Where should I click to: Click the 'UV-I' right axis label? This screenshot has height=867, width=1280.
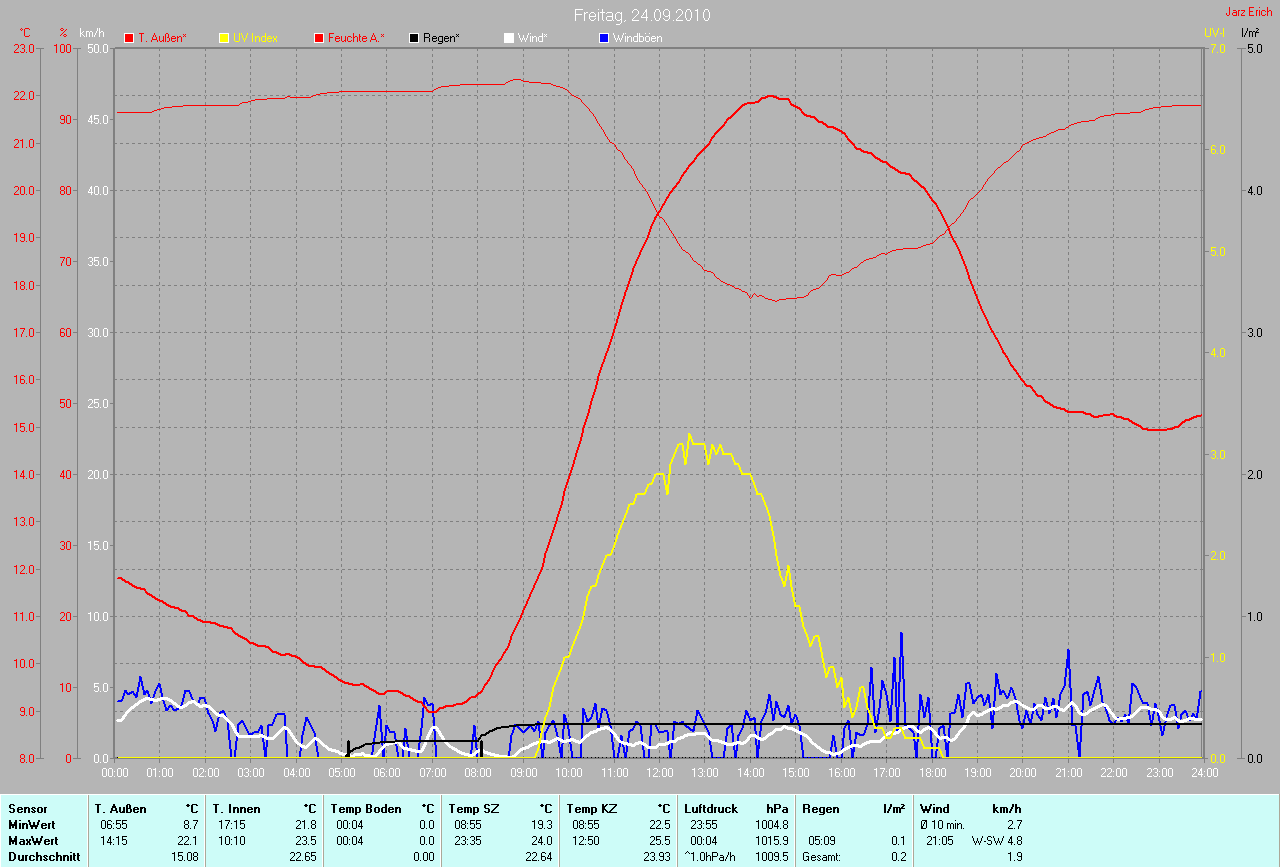(x=1214, y=33)
